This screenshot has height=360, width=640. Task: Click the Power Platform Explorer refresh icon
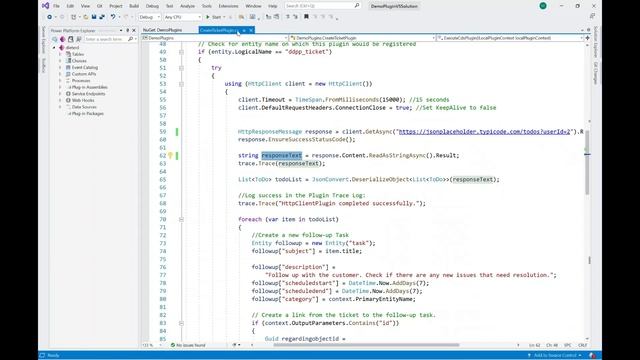pos(54,39)
